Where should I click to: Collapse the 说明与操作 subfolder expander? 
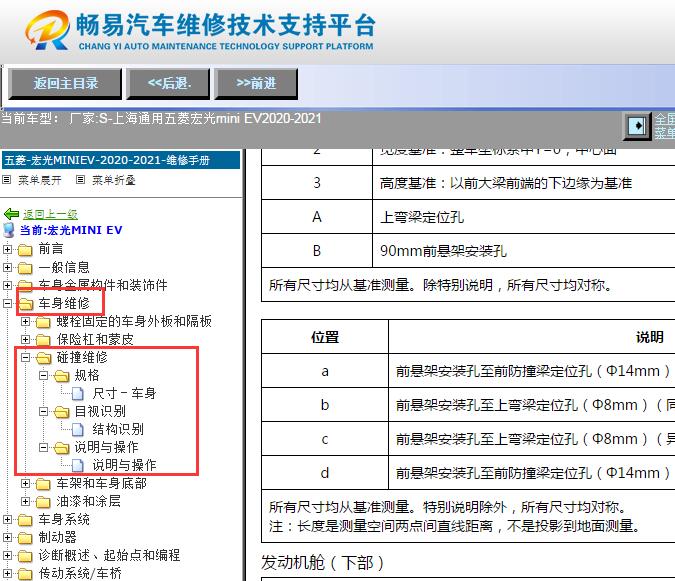tap(43, 447)
